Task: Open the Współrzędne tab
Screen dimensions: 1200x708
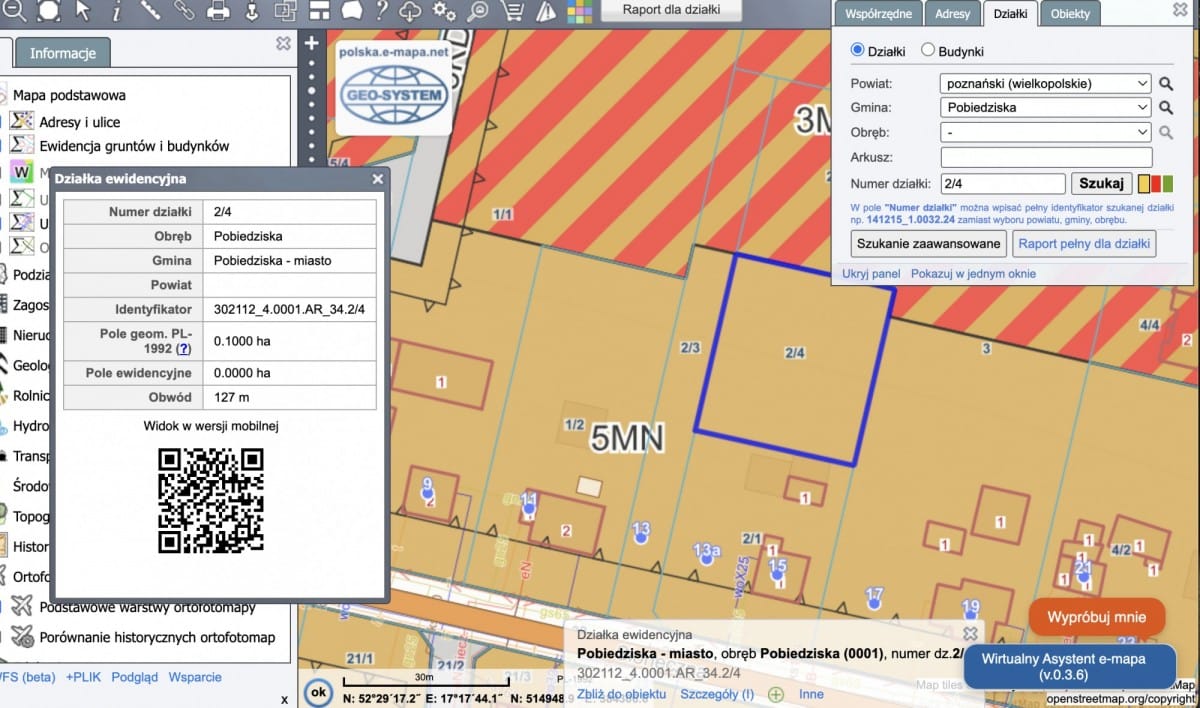Action: coord(877,14)
